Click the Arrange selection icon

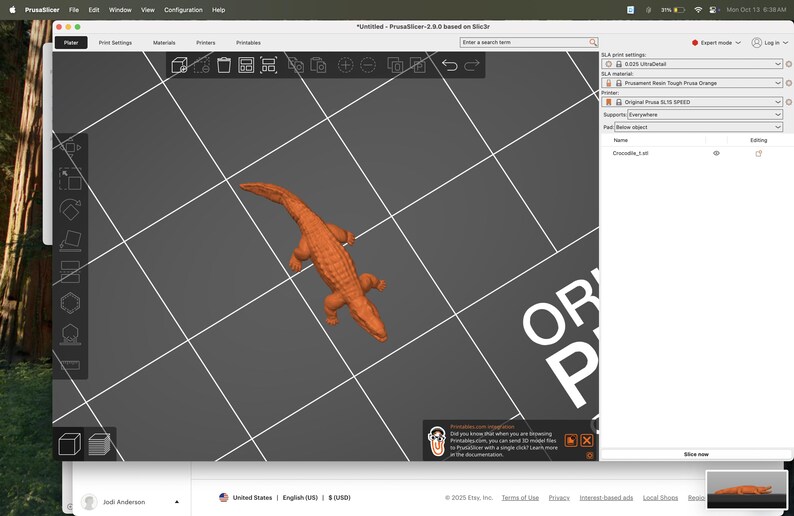click(x=268, y=65)
